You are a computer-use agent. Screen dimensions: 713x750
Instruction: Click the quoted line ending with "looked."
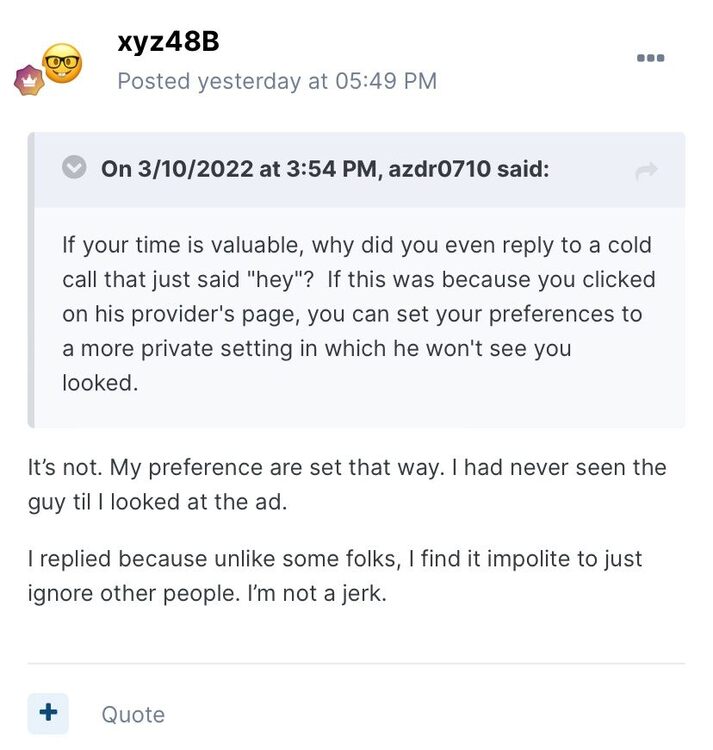(x=98, y=382)
